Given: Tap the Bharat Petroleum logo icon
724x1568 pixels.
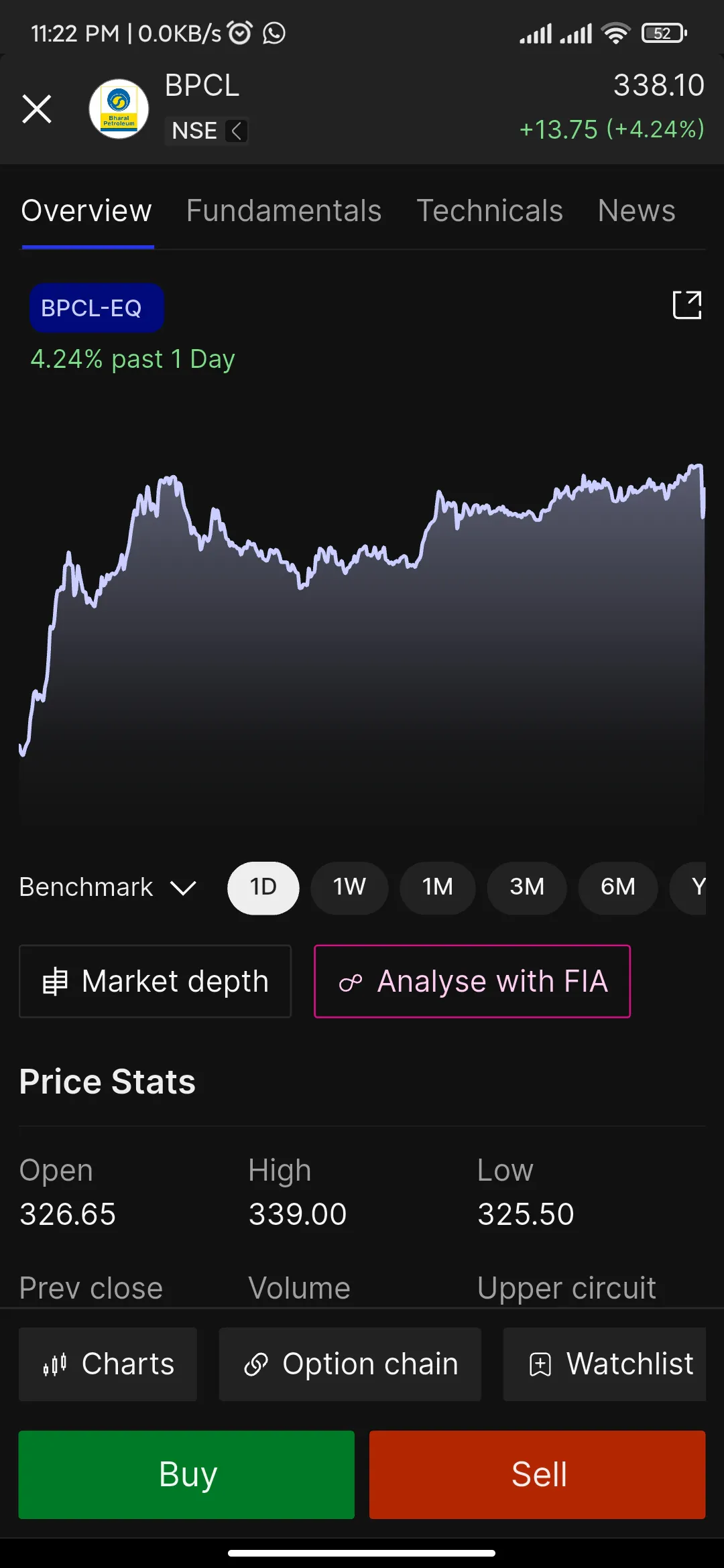Looking at the screenshot, I should pos(119,109).
